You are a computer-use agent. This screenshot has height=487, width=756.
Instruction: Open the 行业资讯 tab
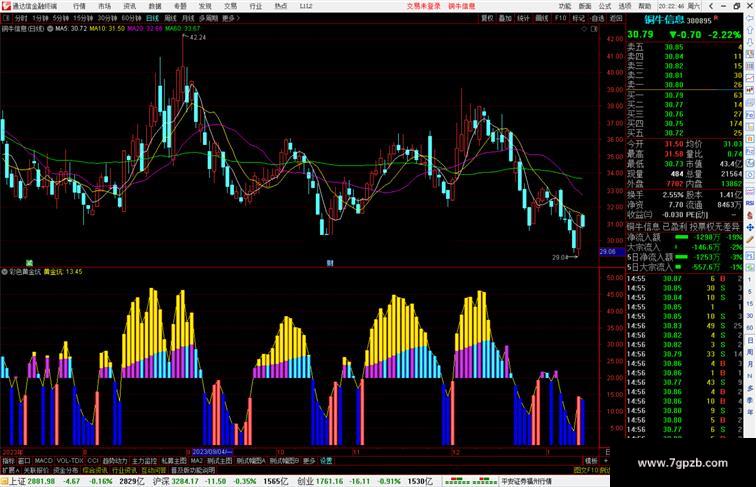pos(124,470)
